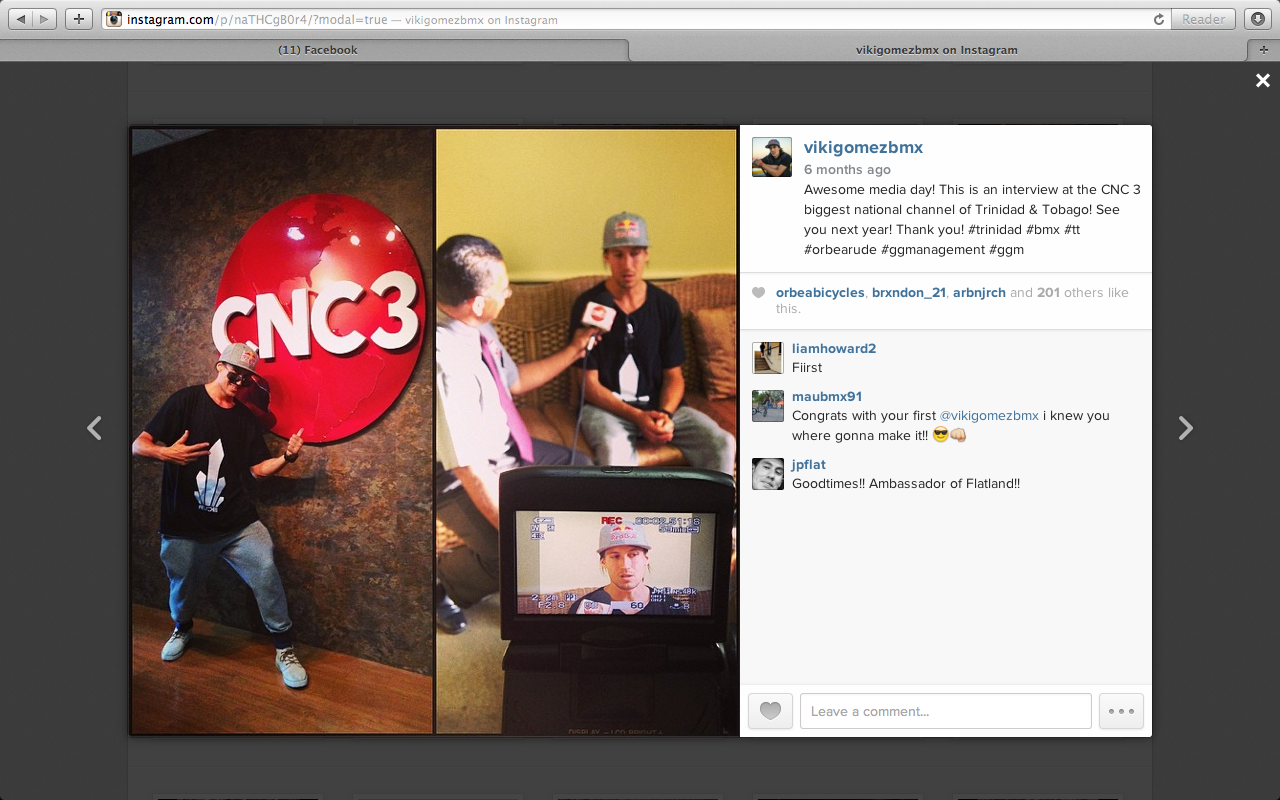View arbnjrch liker profile

979,293
